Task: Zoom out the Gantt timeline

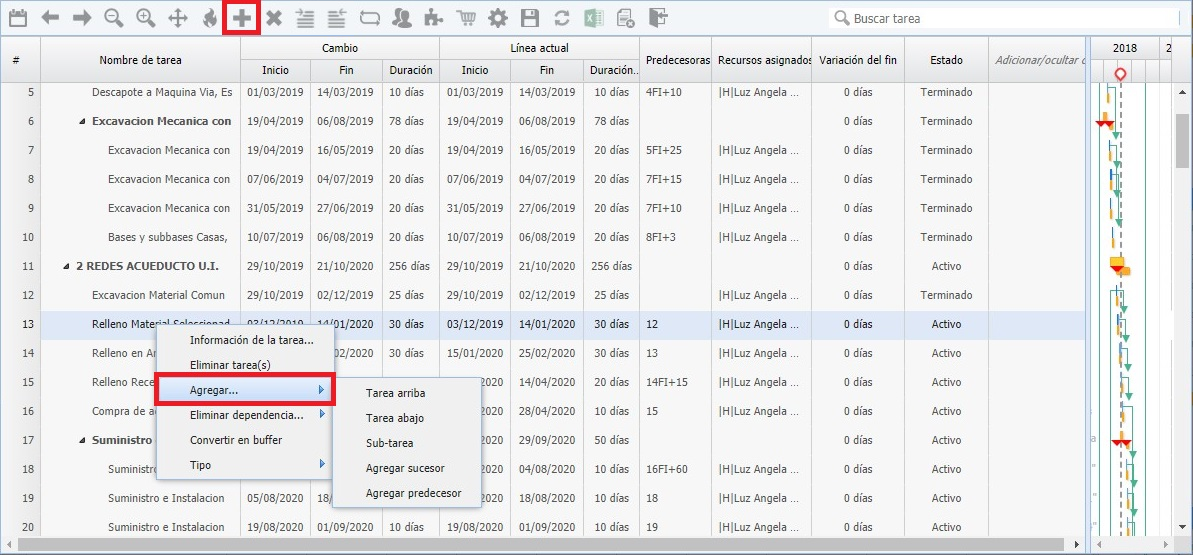Action: 114,18
